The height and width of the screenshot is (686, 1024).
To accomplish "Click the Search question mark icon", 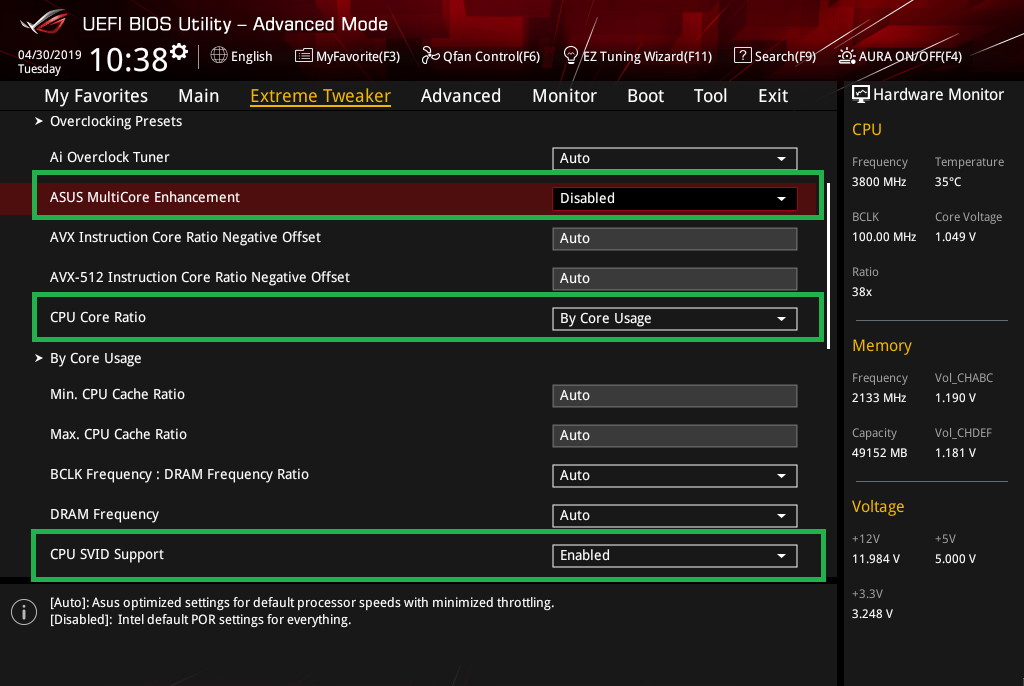I will pos(743,56).
